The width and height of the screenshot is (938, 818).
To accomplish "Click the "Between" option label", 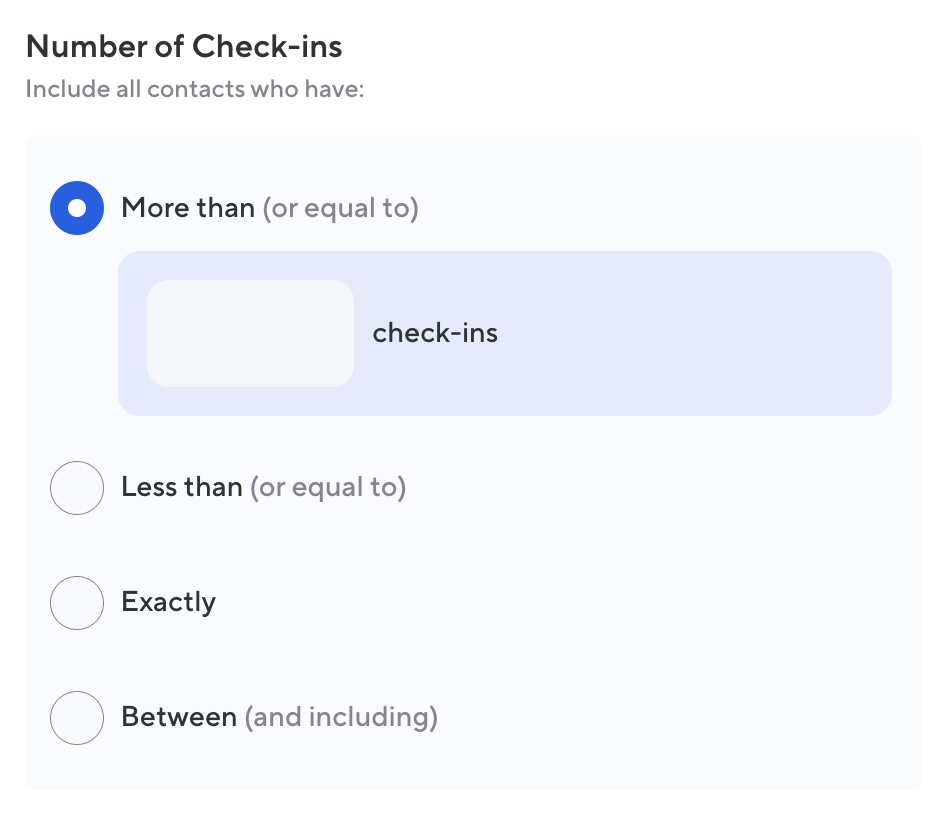I will point(179,718).
